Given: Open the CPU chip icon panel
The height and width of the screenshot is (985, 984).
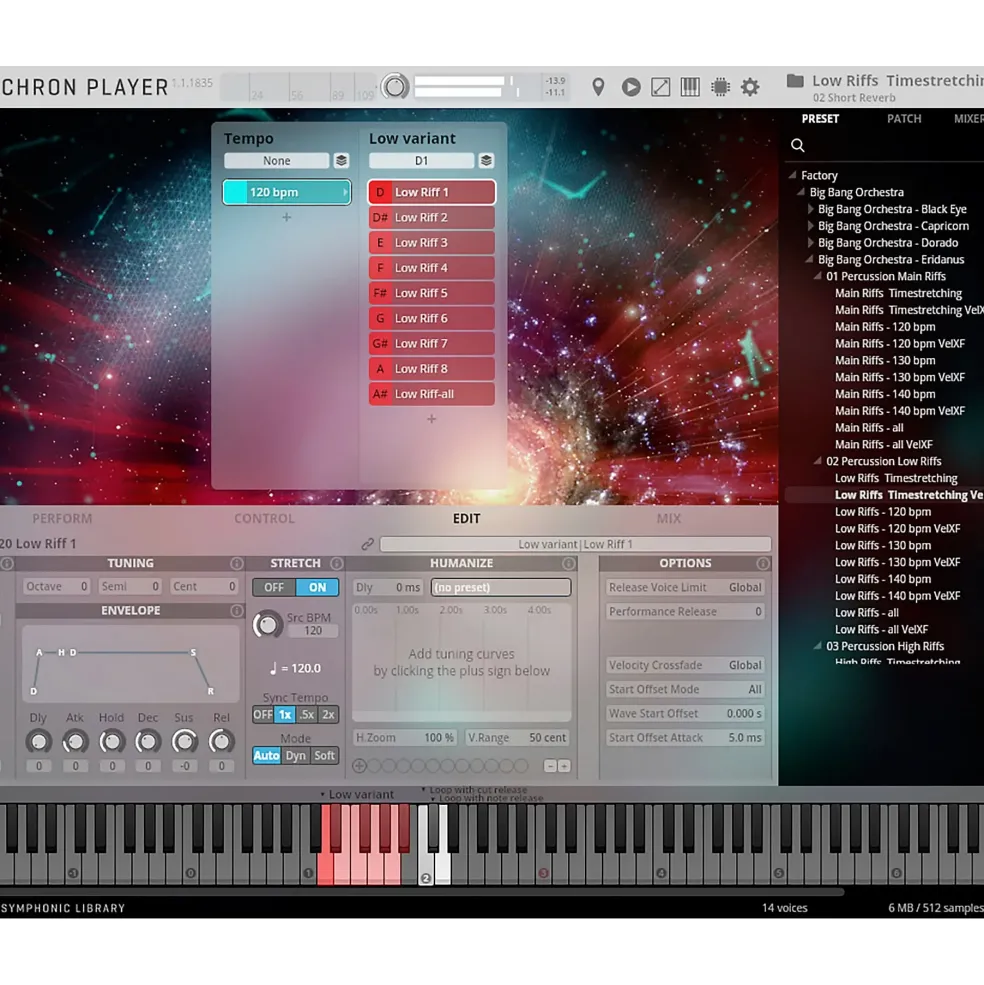Looking at the screenshot, I should pos(720,87).
